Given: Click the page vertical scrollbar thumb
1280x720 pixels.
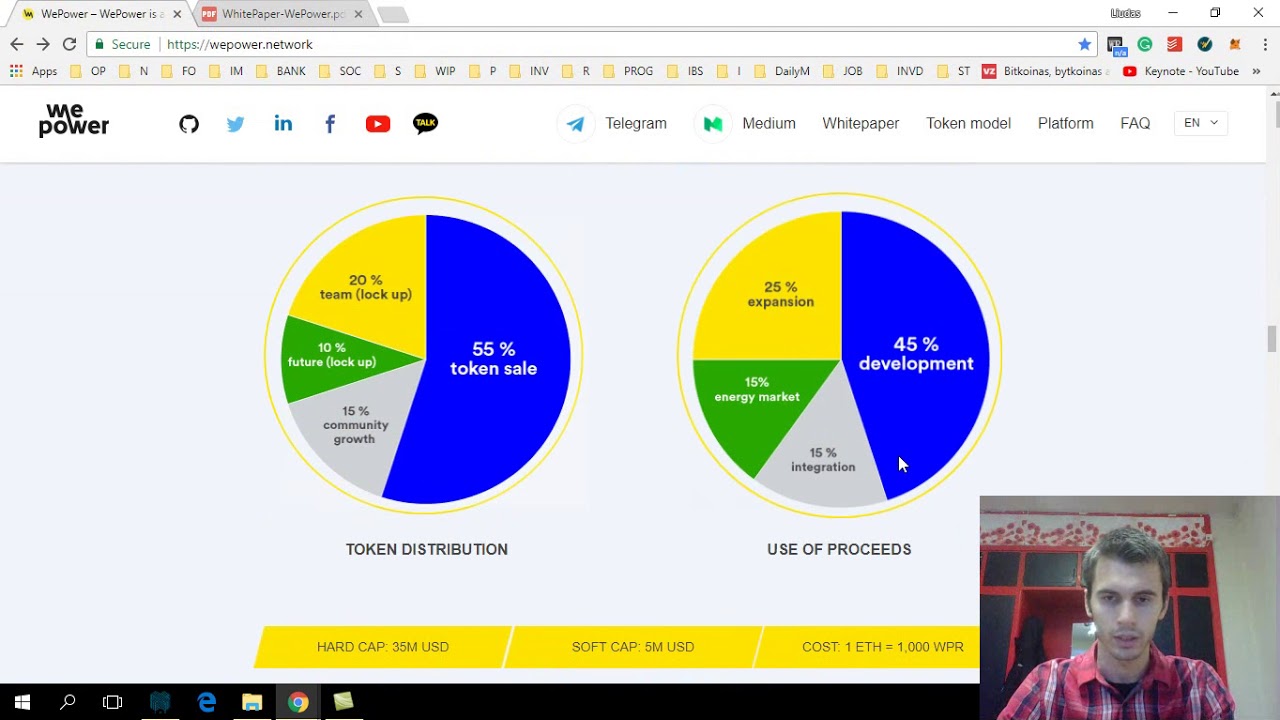Looking at the screenshot, I should pos(1272,338).
